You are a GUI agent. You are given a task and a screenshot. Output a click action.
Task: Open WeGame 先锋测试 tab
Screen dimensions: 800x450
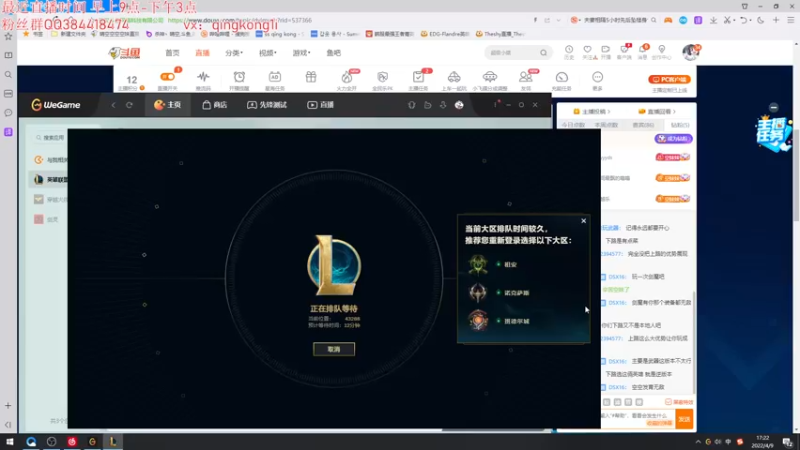coord(267,105)
